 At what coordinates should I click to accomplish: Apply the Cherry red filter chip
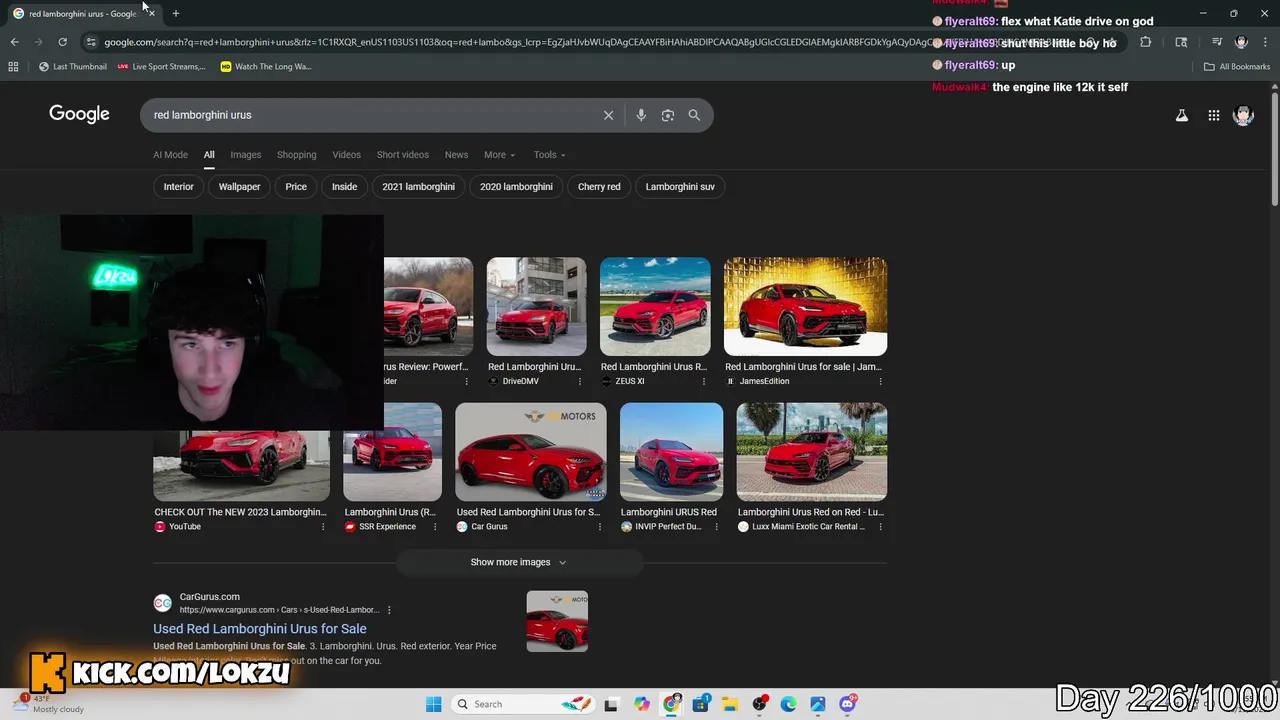click(599, 187)
